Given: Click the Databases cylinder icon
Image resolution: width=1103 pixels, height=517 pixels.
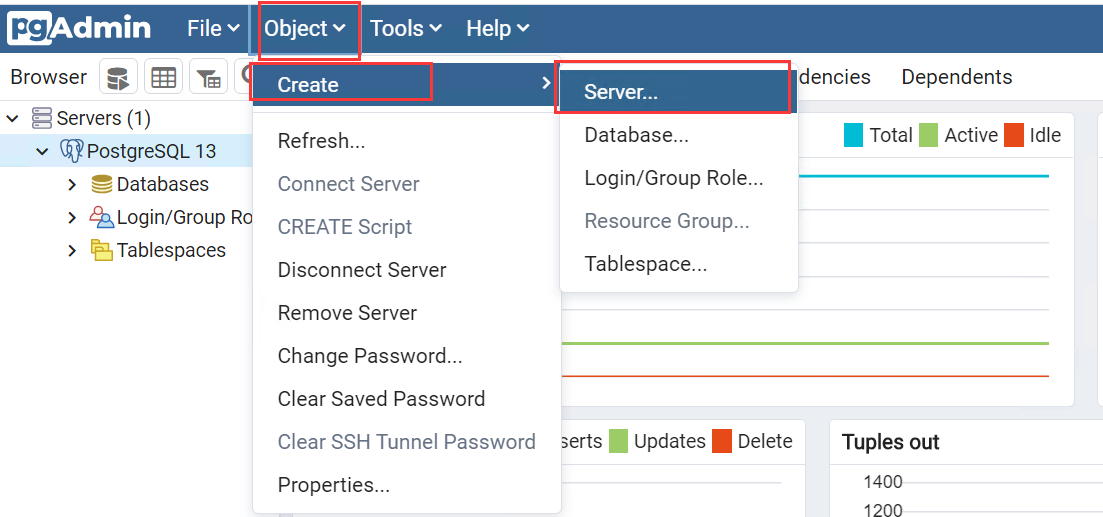Looking at the screenshot, I should (x=102, y=185).
